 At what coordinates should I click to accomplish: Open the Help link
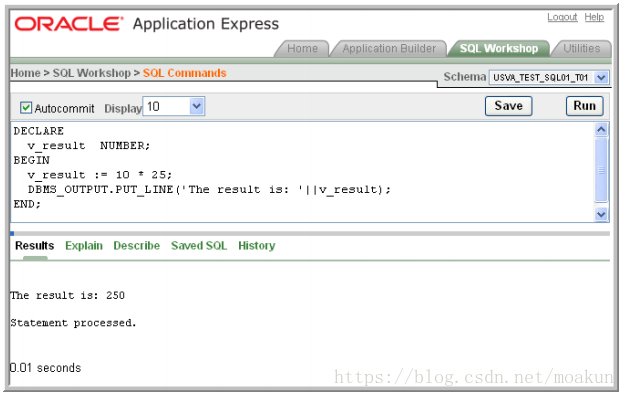(594, 17)
